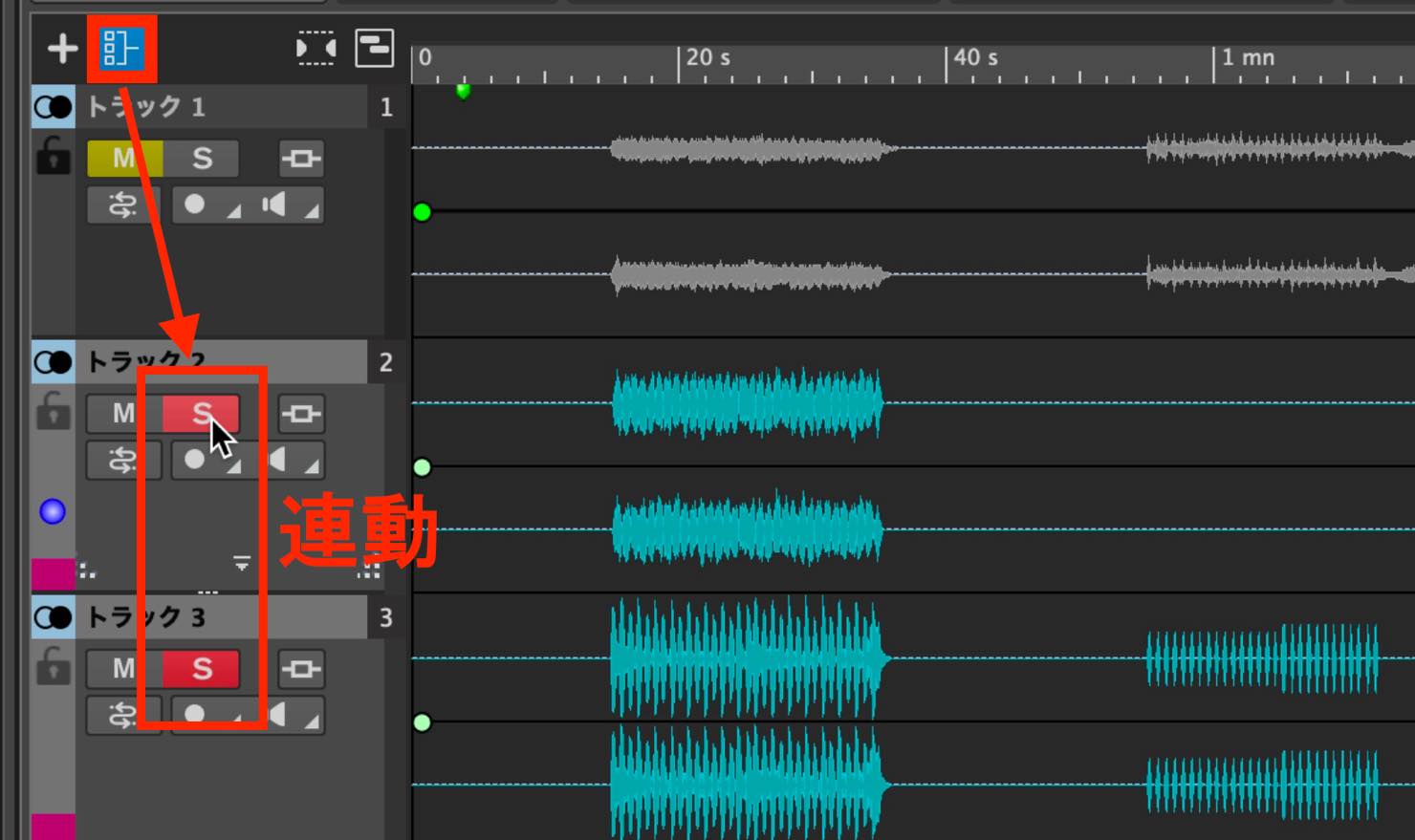1415x840 pixels.
Task: Click the dotted-corner icon at the left of トラック 2's bottom row
Action: (87, 571)
